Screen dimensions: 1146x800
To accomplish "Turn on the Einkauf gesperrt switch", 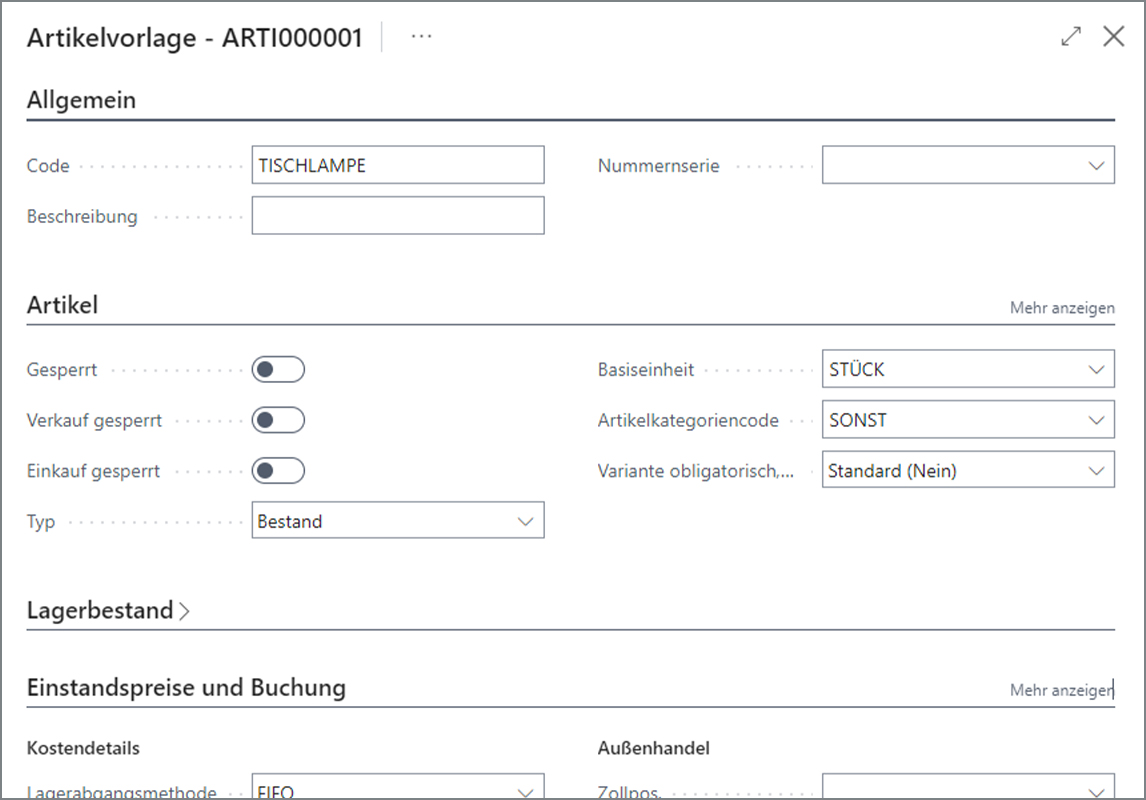I will point(278,471).
